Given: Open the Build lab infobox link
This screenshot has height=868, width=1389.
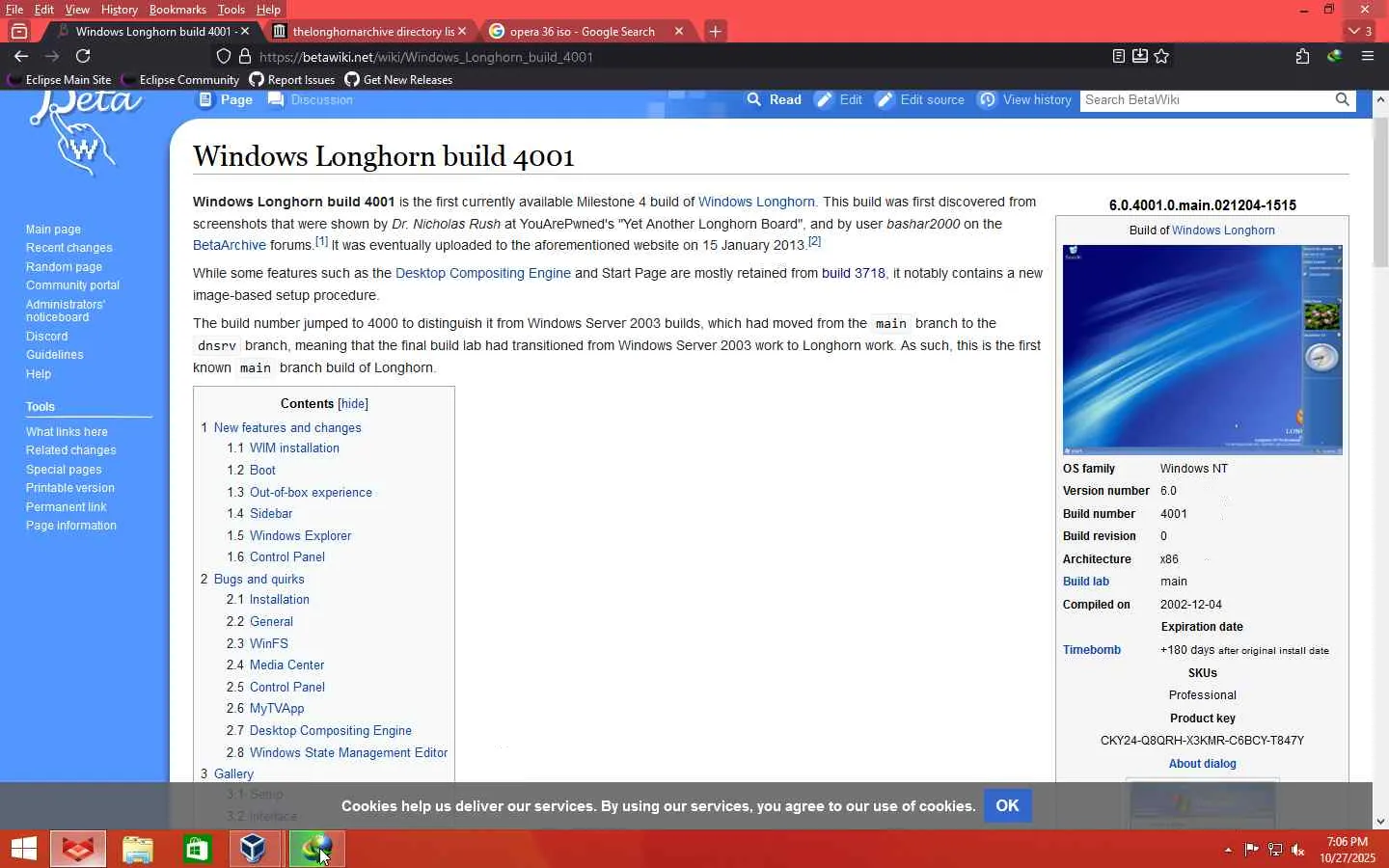Looking at the screenshot, I should pyautogui.click(x=1086, y=582).
